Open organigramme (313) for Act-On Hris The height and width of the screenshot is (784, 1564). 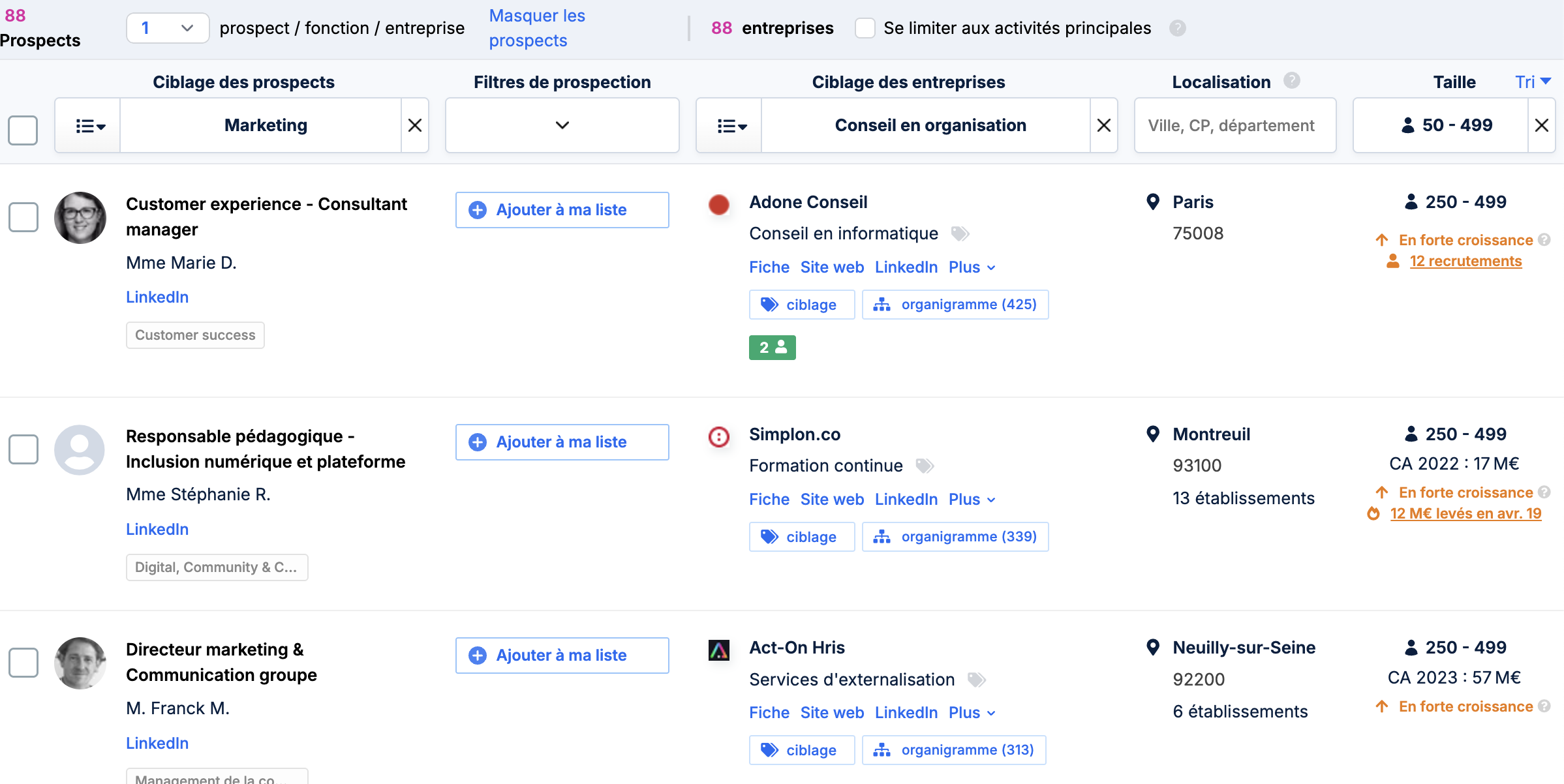click(x=954, y=750)
